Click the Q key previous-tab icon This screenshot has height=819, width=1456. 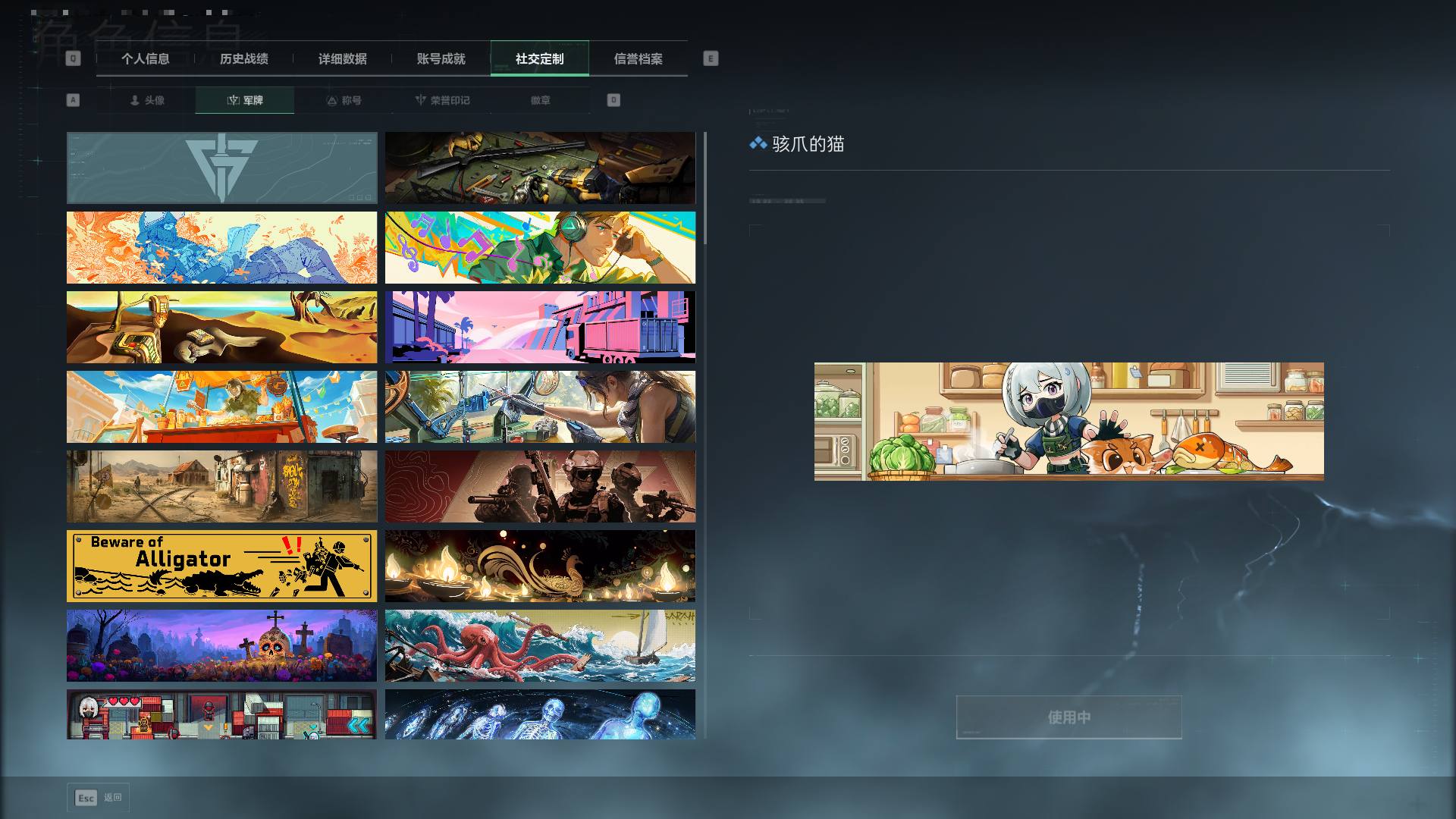pyautogui.click(x=73, y=58)
